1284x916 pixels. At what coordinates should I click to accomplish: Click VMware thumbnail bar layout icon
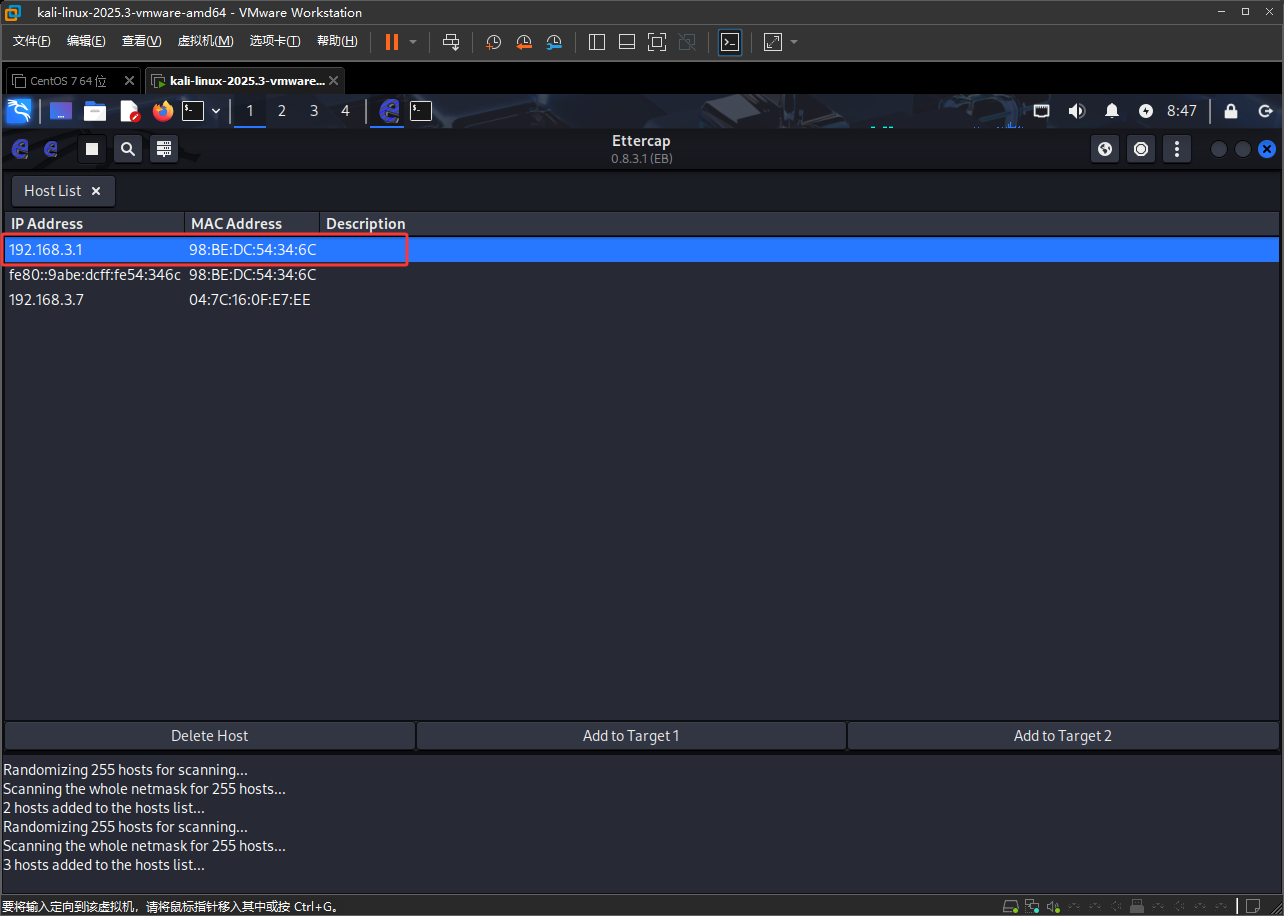627,42
